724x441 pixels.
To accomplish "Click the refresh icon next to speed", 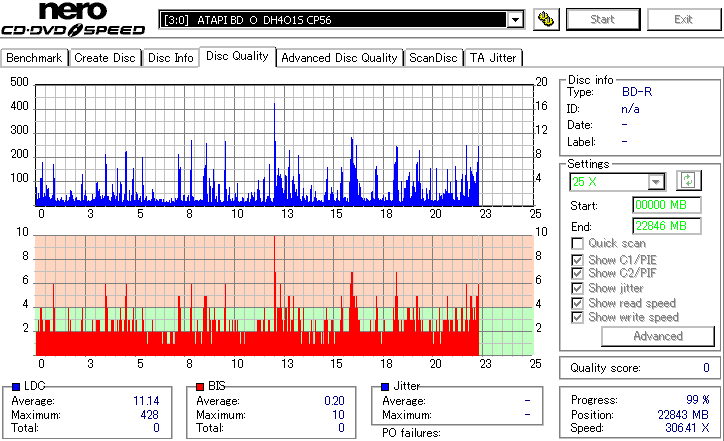I will tap(688, 180).
